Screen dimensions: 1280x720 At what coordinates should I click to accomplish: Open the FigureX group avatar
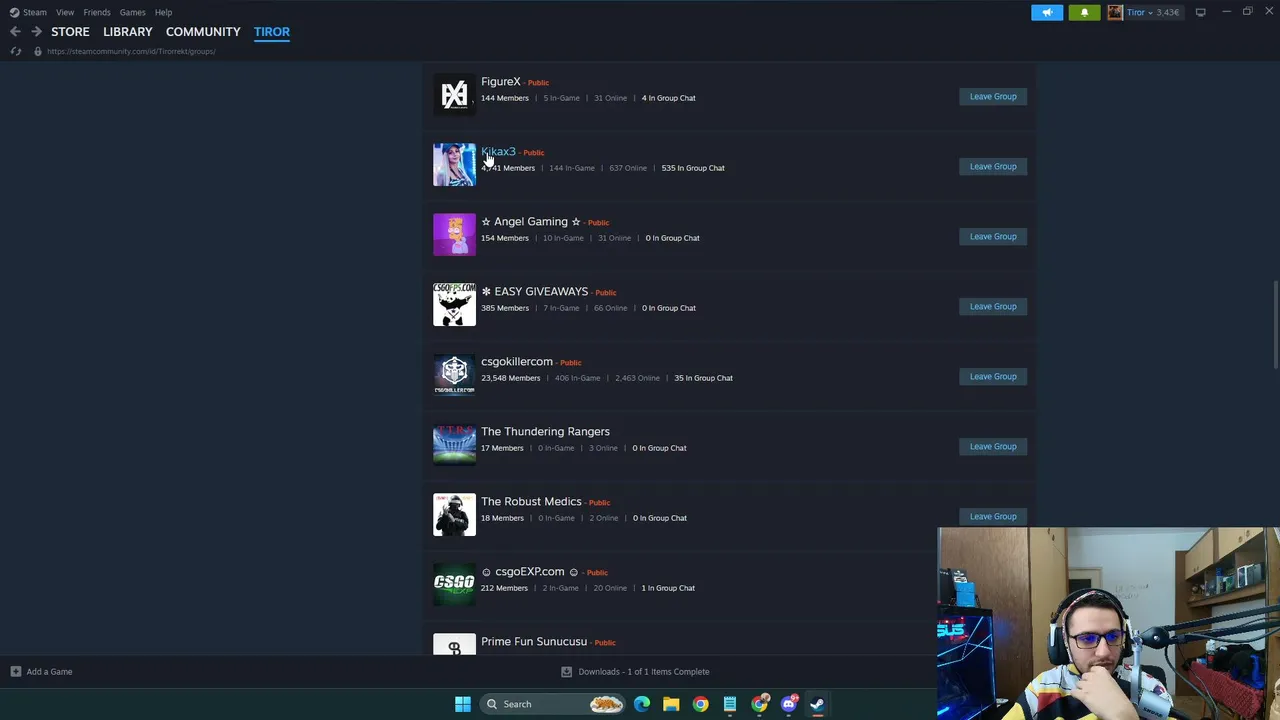click(454, 95)
